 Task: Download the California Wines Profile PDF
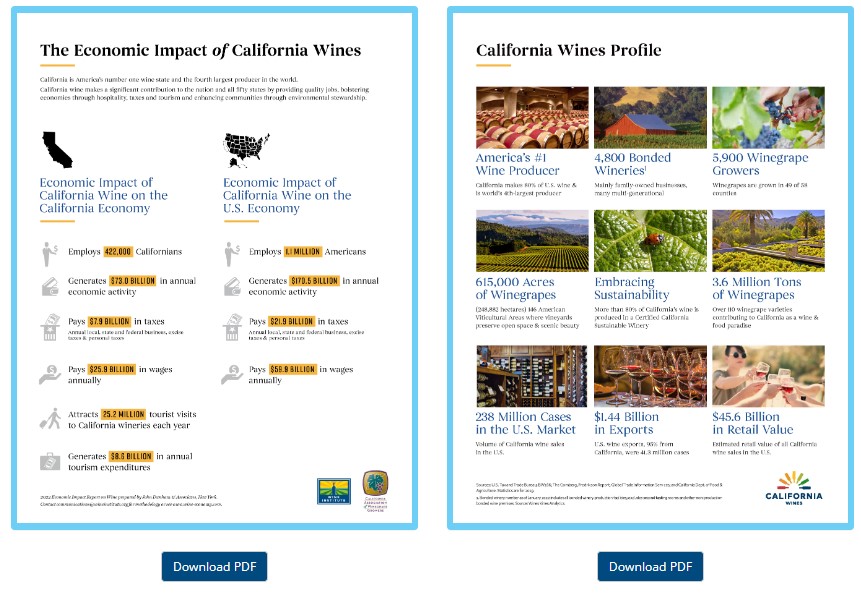(x=650, y=566)
